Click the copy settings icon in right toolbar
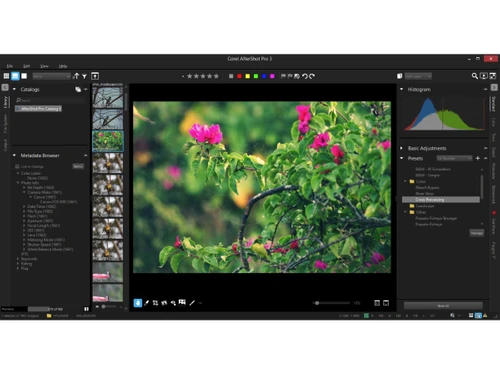This screenshot has width=500, height=375. [399, 76]
